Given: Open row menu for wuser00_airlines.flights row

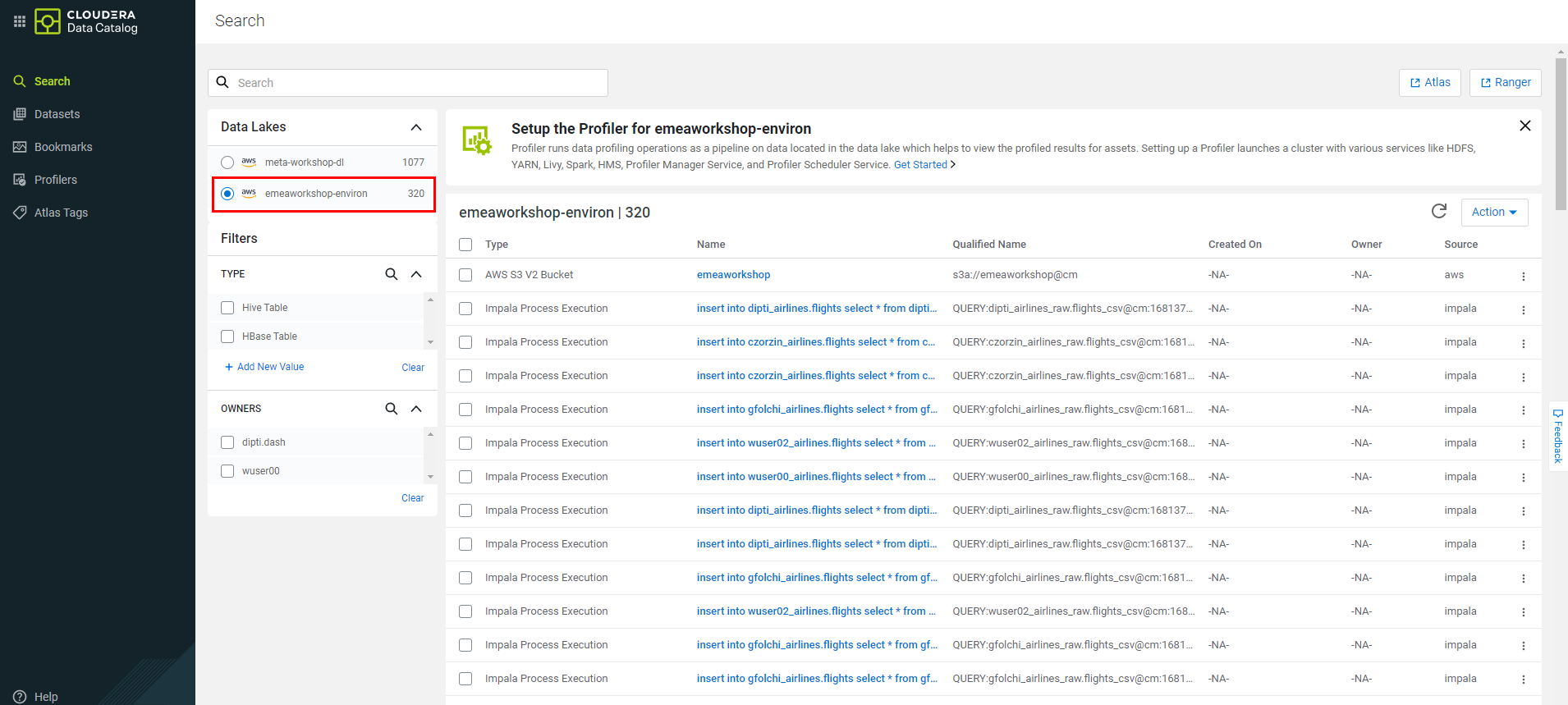Looking at the screenshot, I should pos(1524,478).
